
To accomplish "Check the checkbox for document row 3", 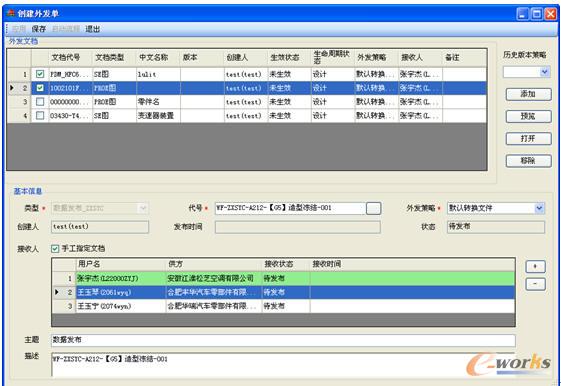I will pyautogui.click(x=40, y=102).
